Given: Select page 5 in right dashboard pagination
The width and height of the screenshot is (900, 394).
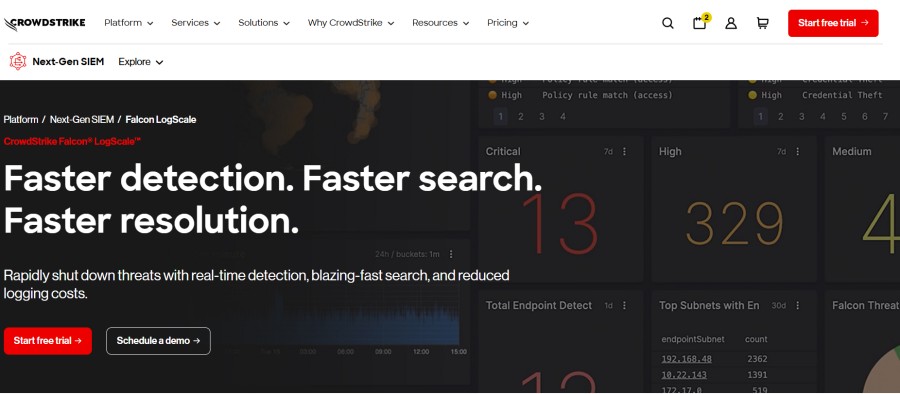Looking at the screenshot, I should pos(844,117).
